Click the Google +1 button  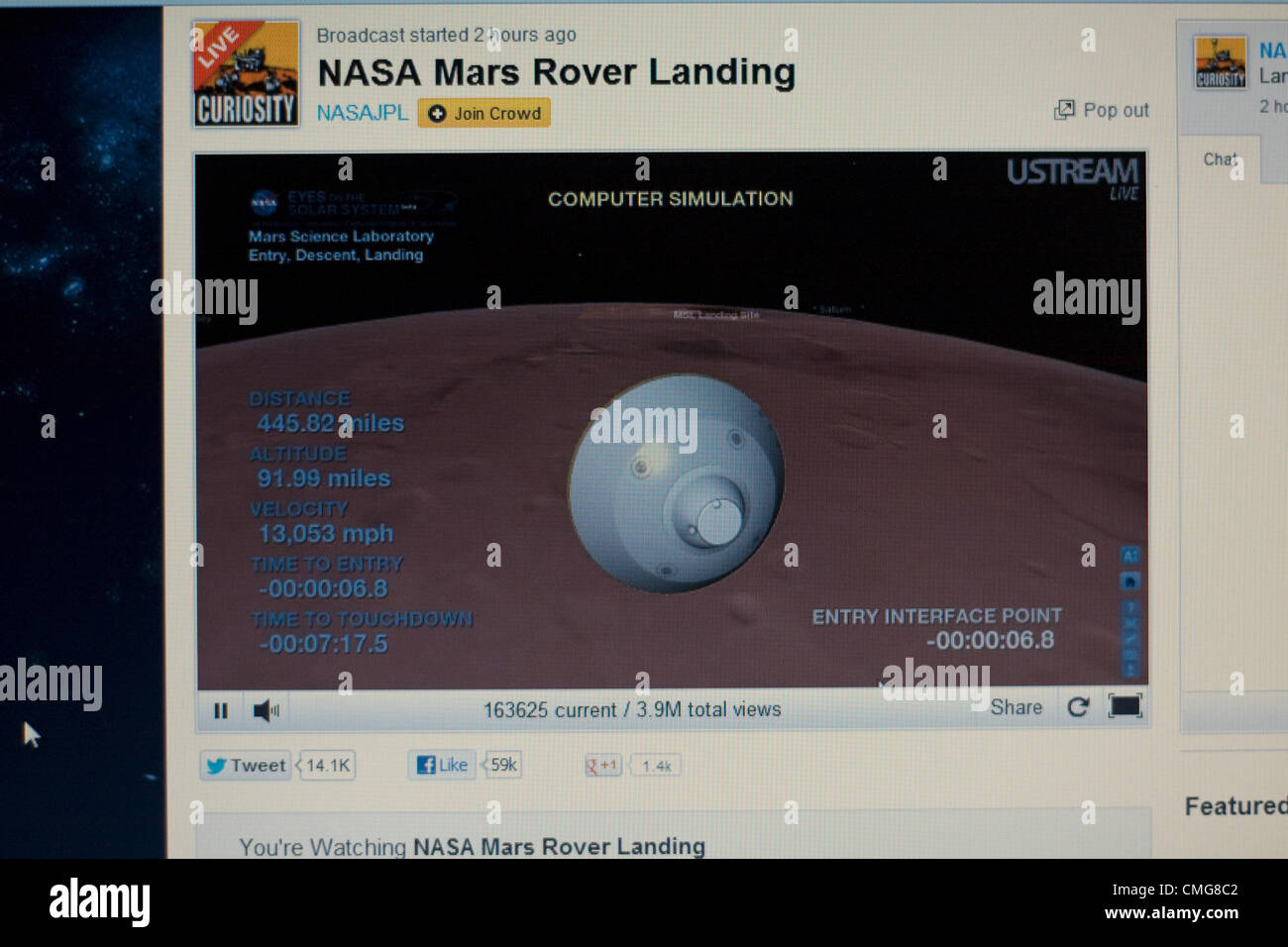602,766
